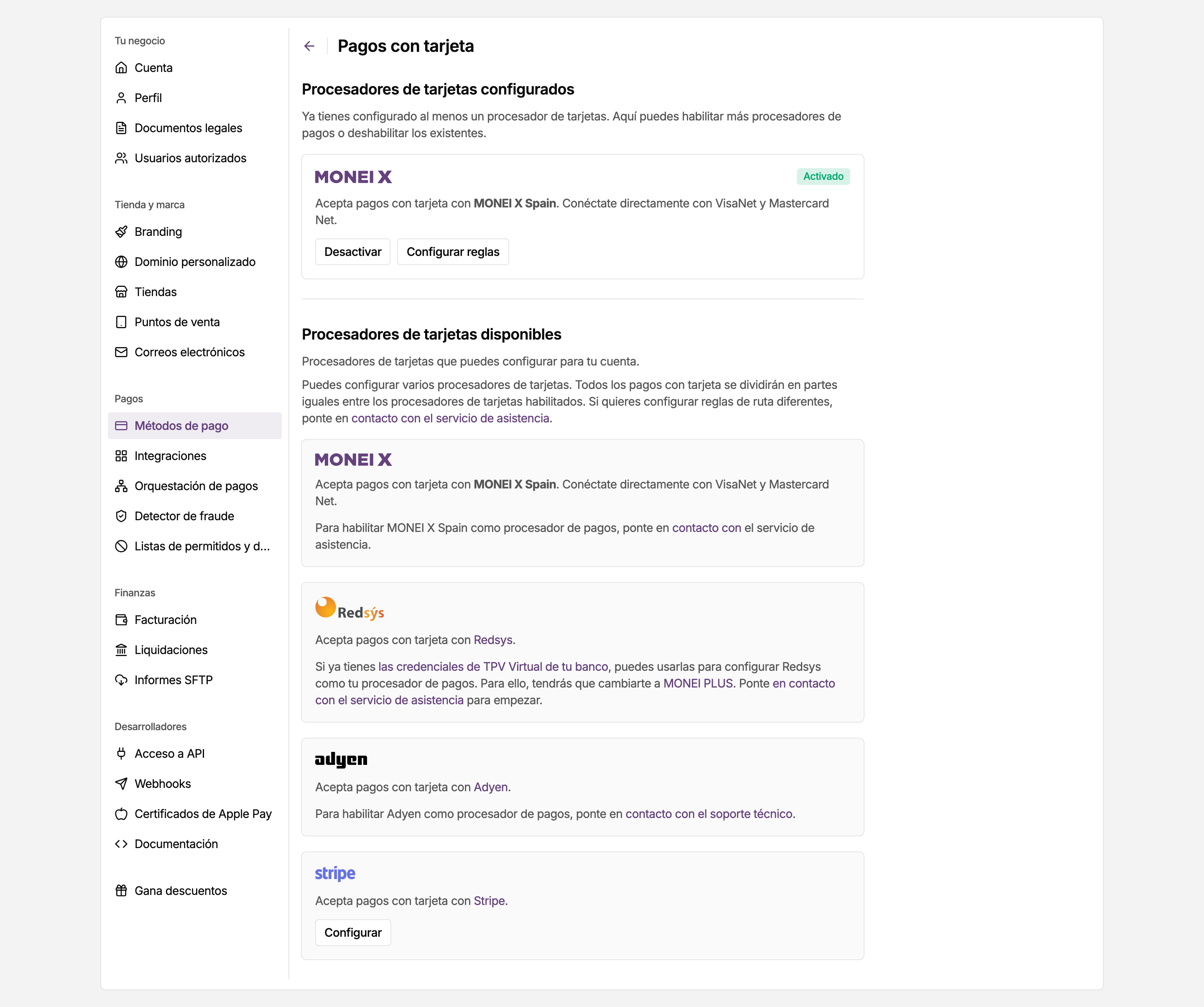
Task: Select Métodos de pago menu item
Action: point(194,426)
